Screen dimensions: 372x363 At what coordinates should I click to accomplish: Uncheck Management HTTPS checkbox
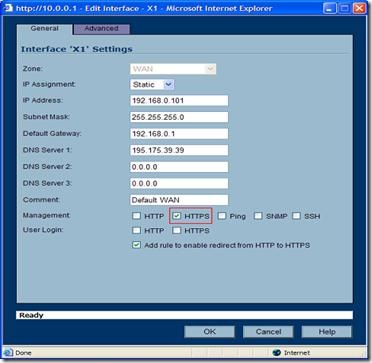[177, 216]
